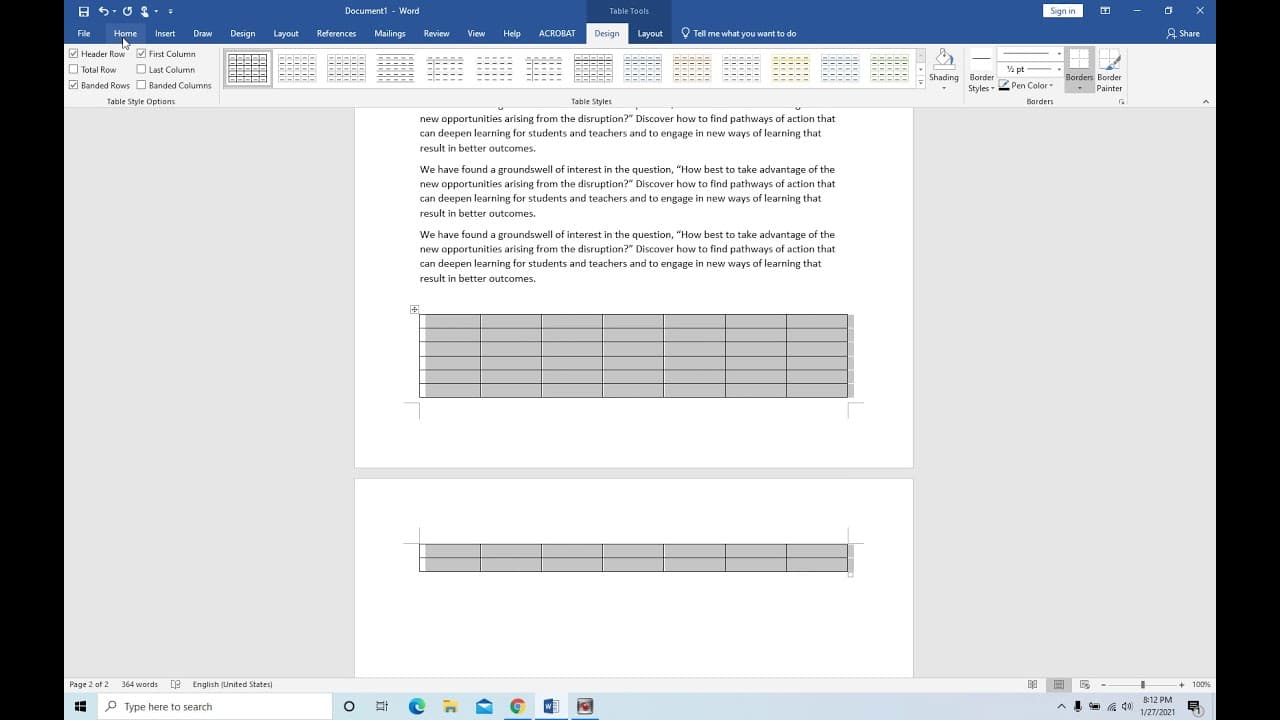Image resolution: width=1280 pixels, height=720 pixels.
Task: Apply the second table style in gallery
Action: (x=297, y=68)
